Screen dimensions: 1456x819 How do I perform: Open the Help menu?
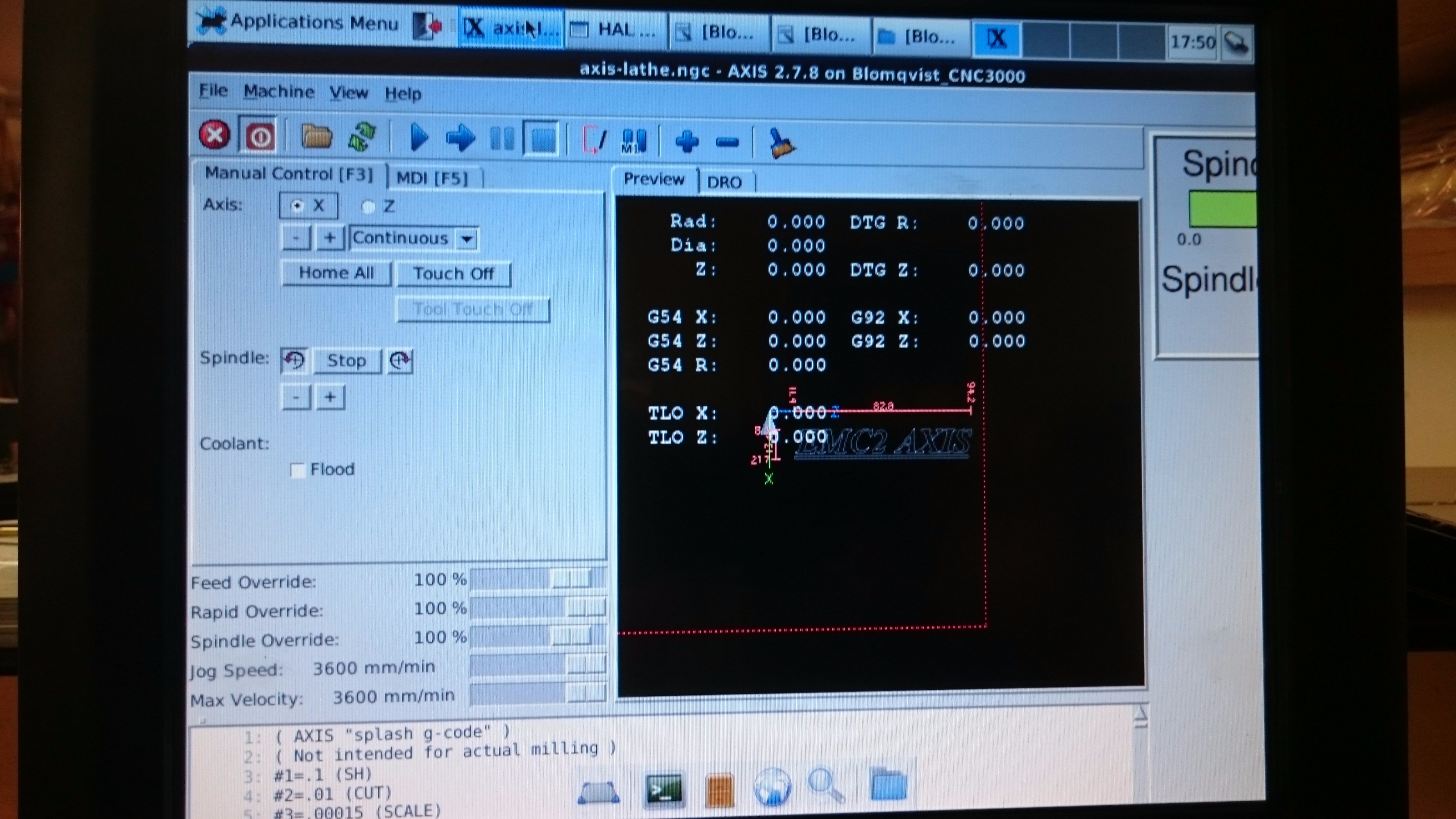(x=403, y=93)
